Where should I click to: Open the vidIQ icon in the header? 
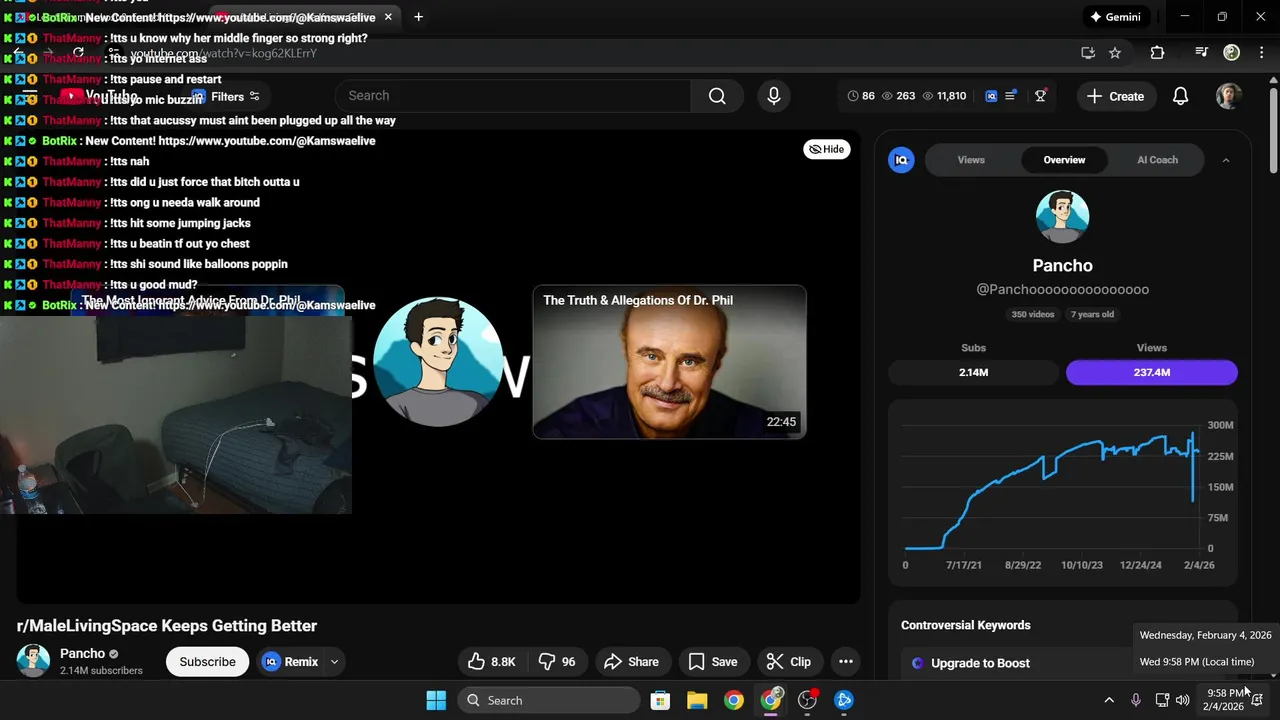[x=991, y=96]
